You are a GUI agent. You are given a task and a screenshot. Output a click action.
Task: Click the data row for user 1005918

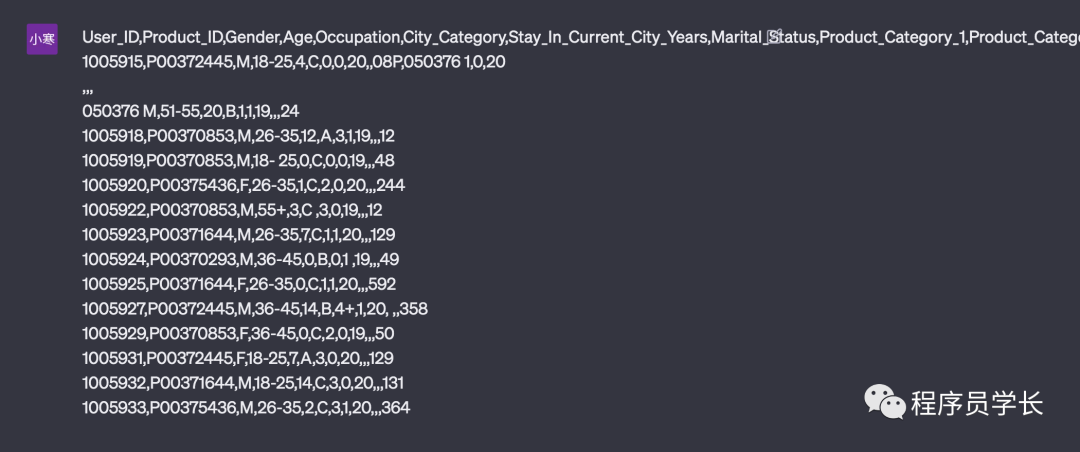click(x=238, y=136)
